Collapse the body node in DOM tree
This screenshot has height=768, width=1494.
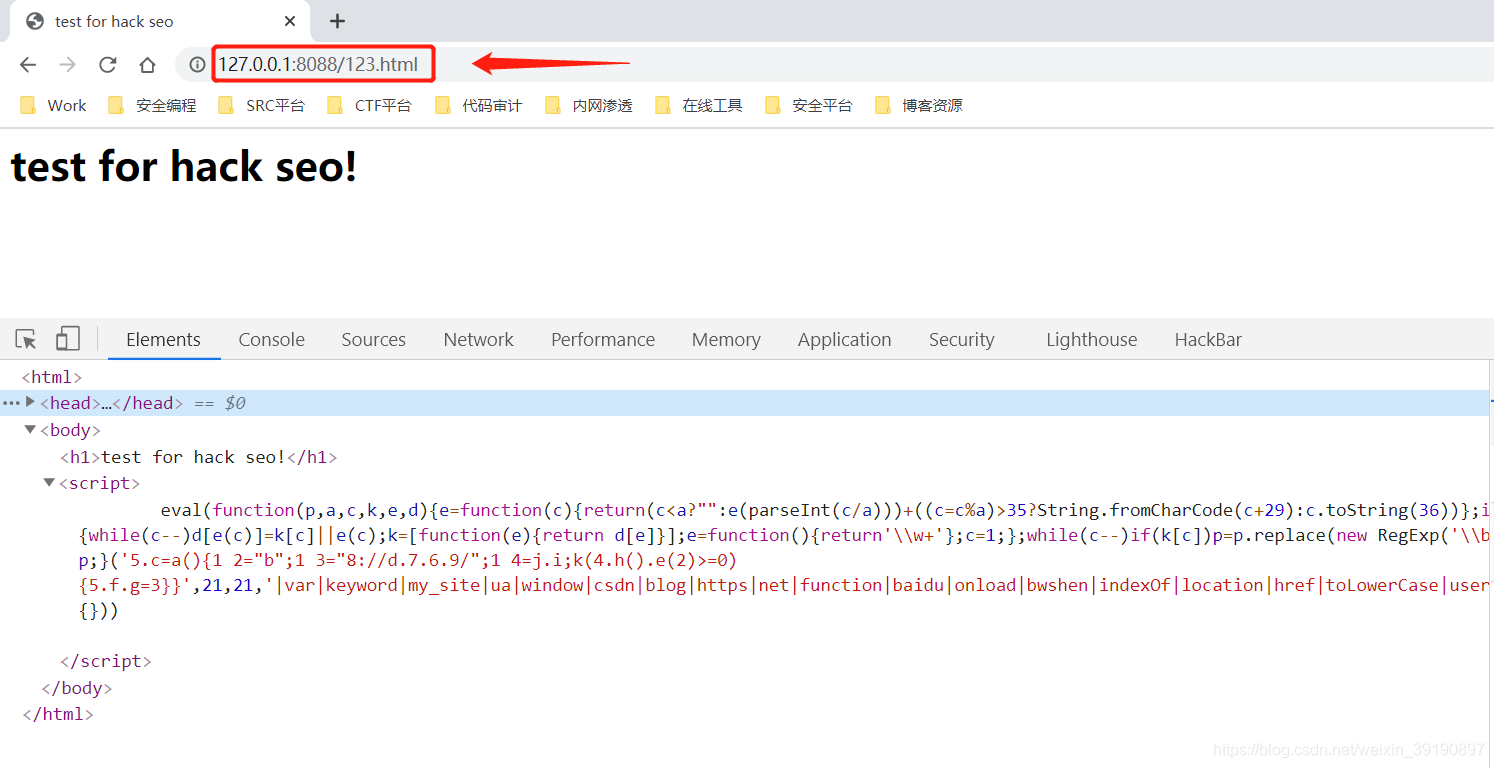tap(30, 430)
